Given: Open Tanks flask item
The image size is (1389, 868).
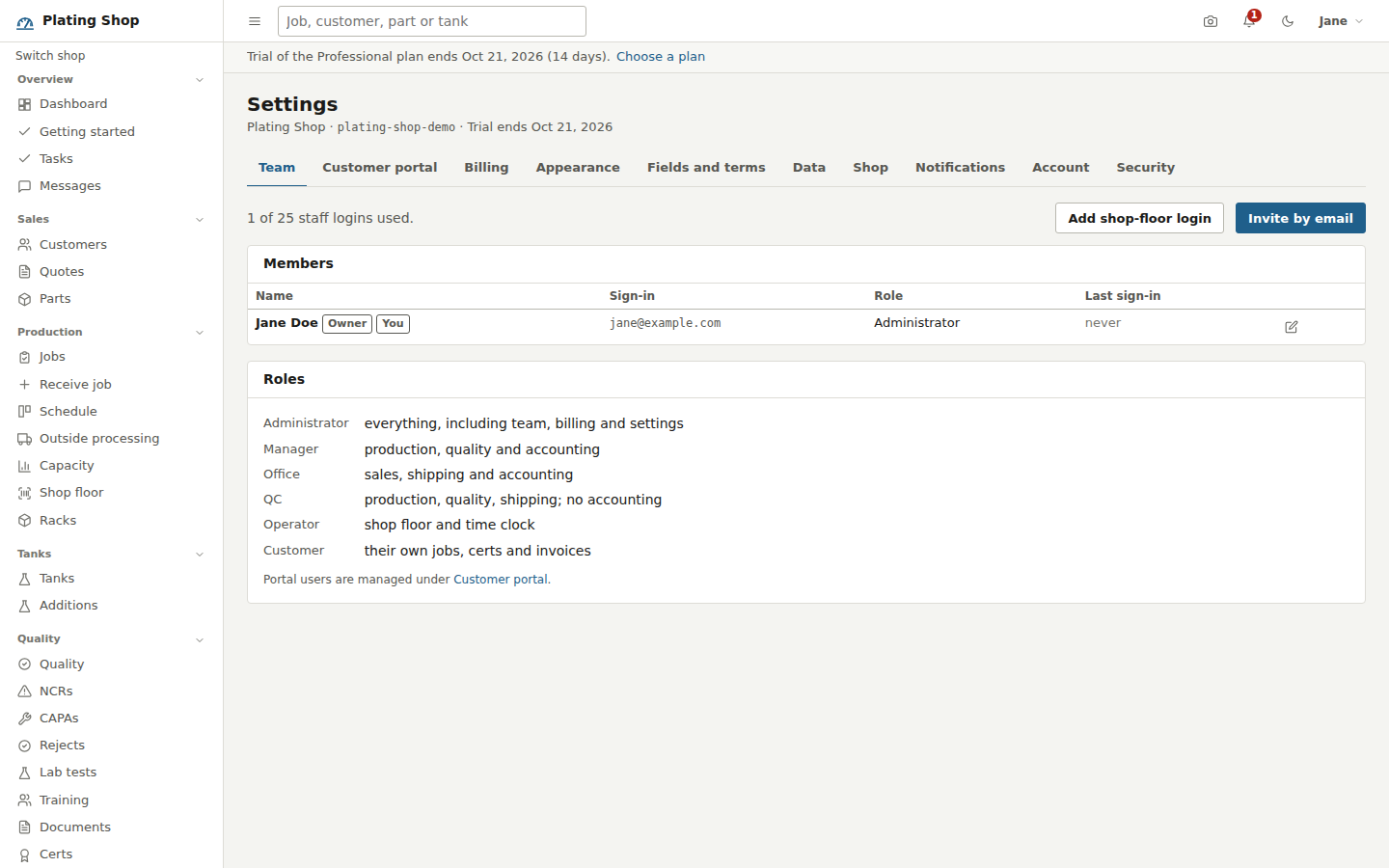Looking at the screenshot, I should click(x=112, y=579).
